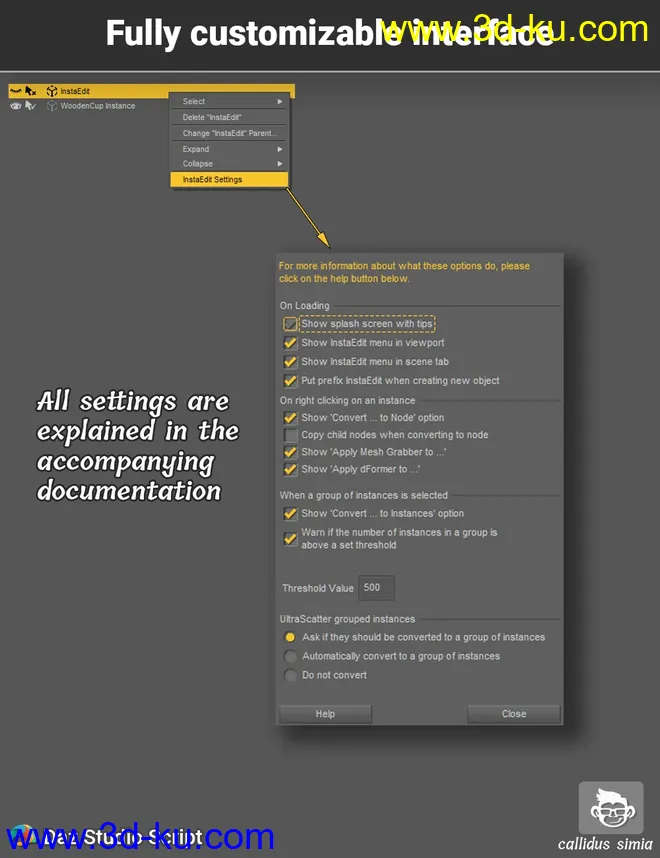Choose Change "InstaEdit" Parent menu entry

click(x=230, y=133)
